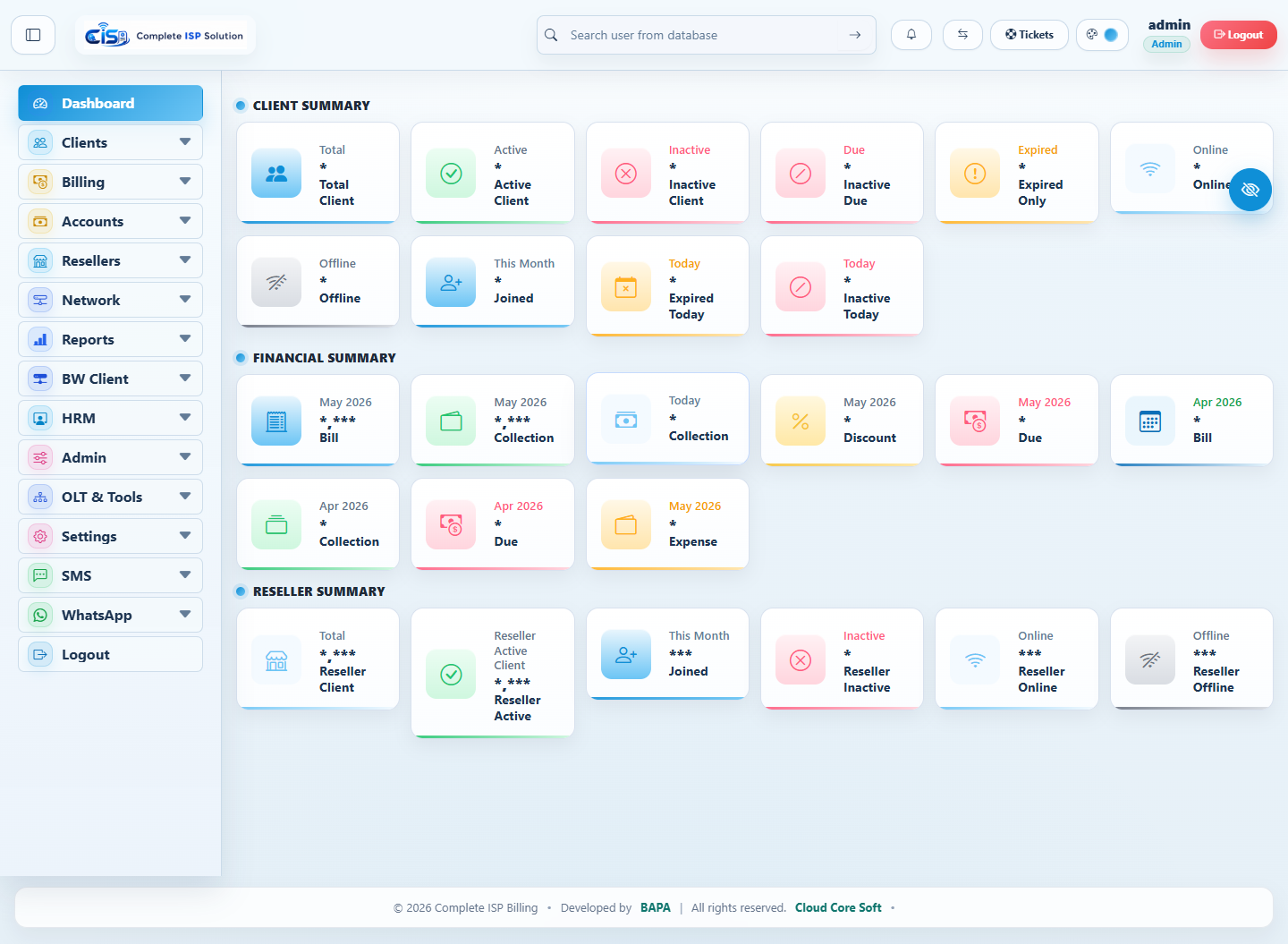Open the WhatsApp sidebar menu
This screenshot has height=944, width=1288.
tap(111, 615)
